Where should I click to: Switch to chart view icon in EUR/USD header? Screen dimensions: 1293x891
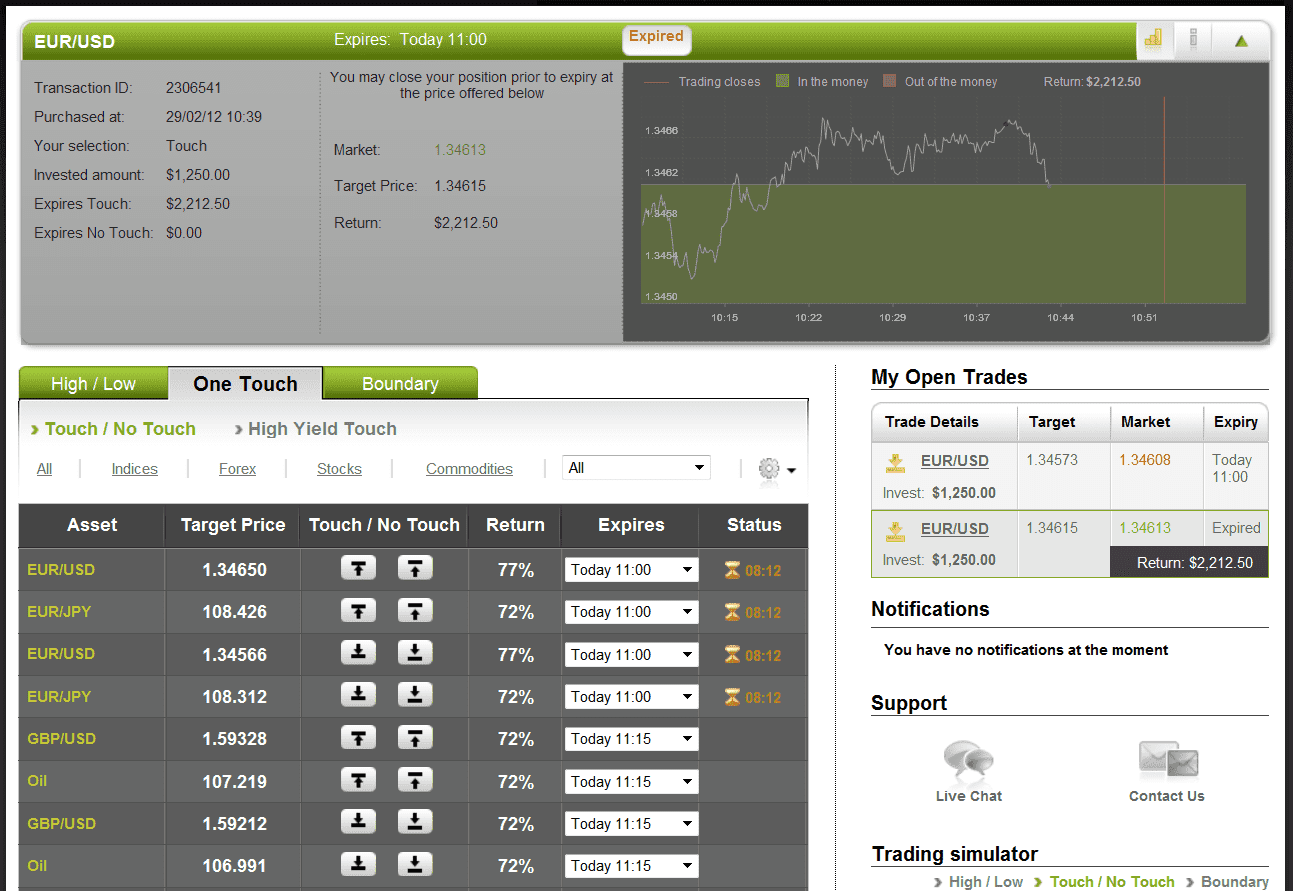click(x=1154, y=40)
